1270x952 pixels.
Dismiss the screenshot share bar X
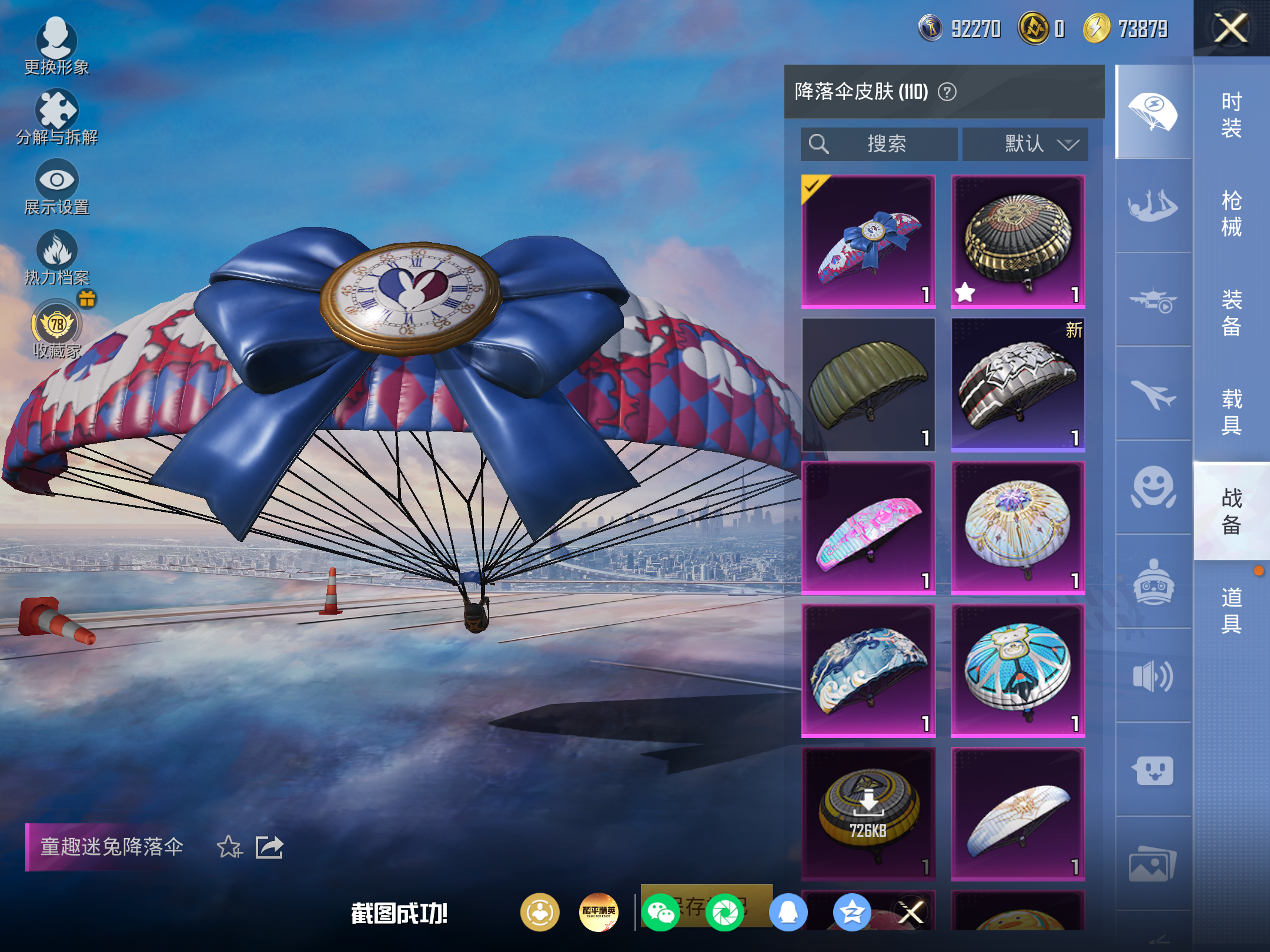911,913
